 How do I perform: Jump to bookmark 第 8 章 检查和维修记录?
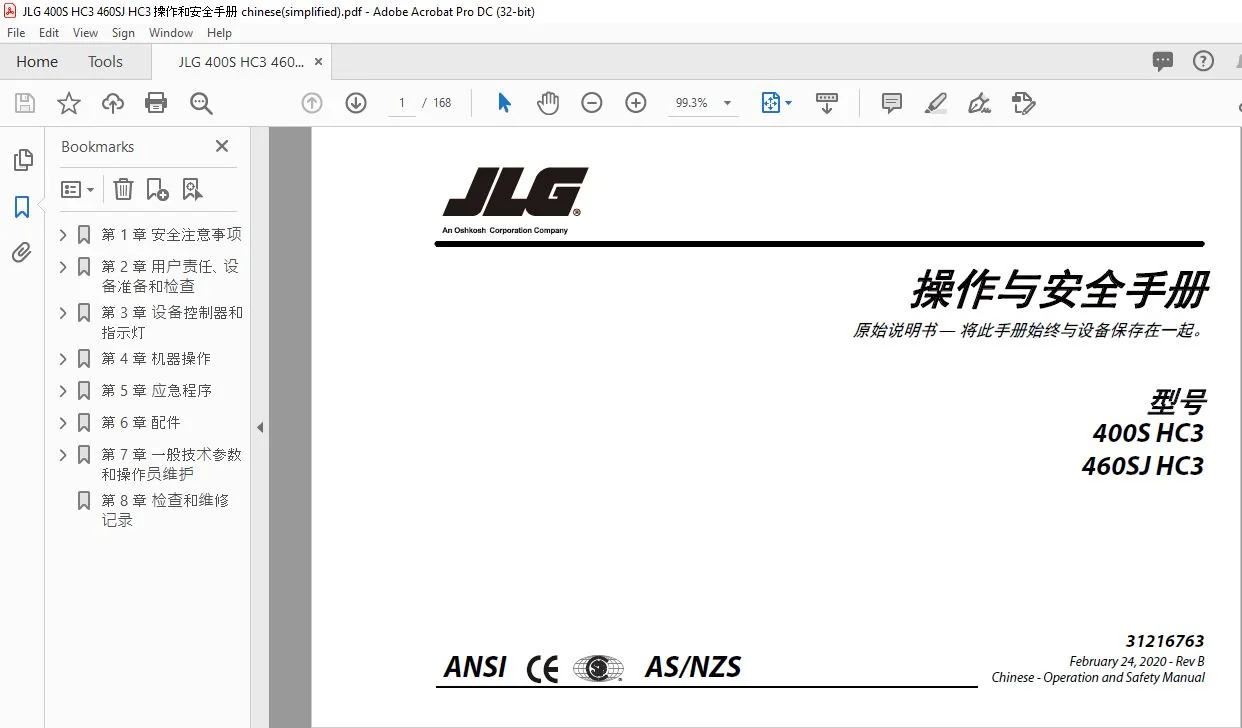point(165,510)
